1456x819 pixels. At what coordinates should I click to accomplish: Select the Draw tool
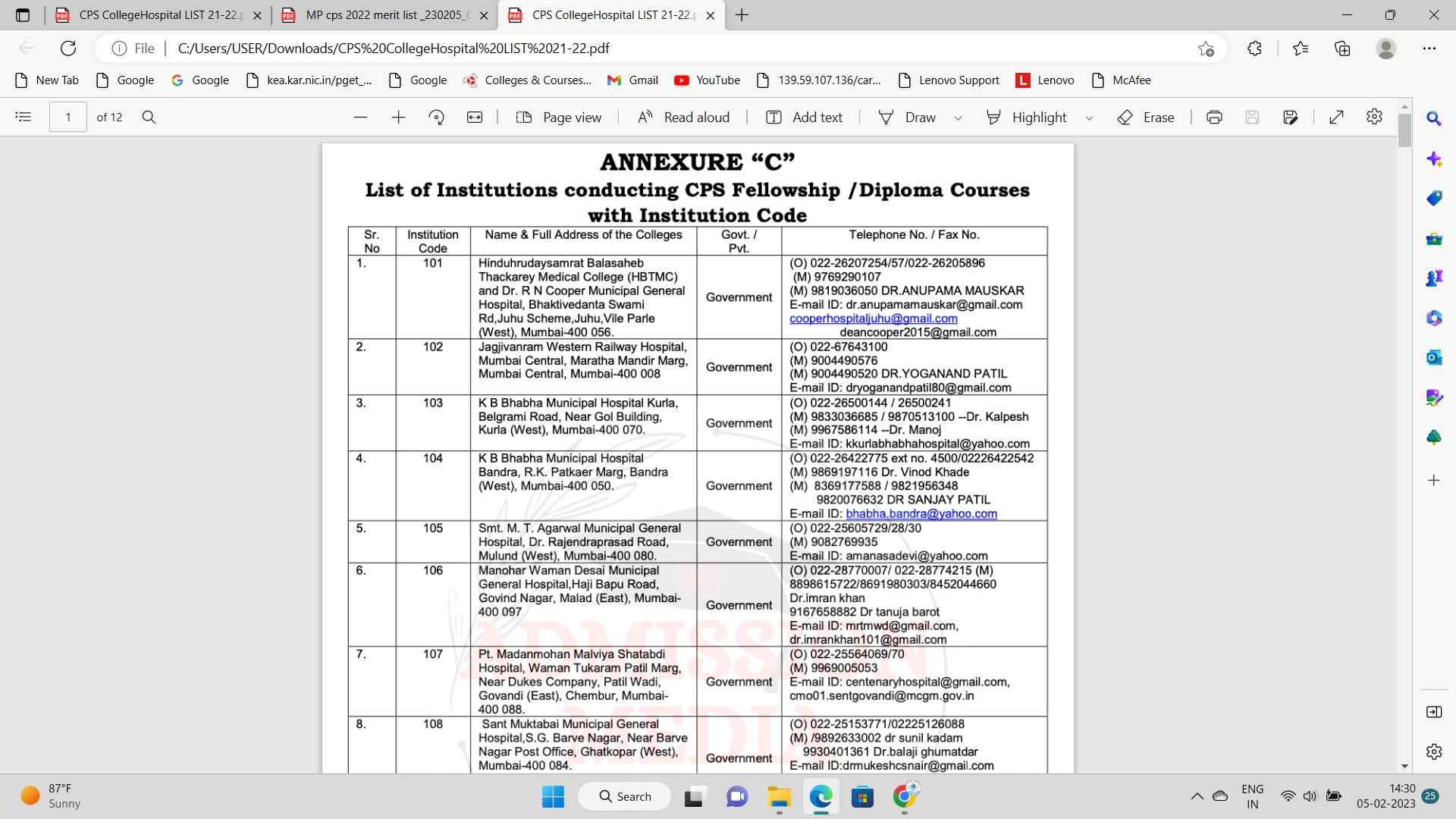click(x=908, y=117)
